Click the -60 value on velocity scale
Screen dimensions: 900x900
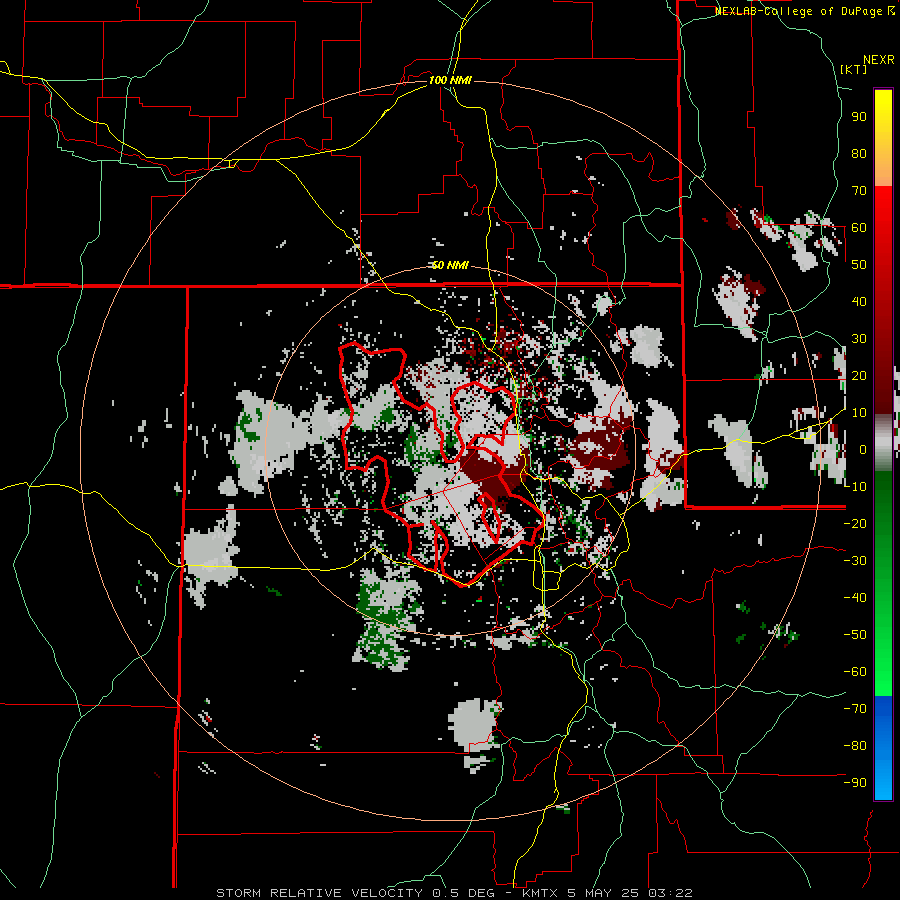coord(855,672)
